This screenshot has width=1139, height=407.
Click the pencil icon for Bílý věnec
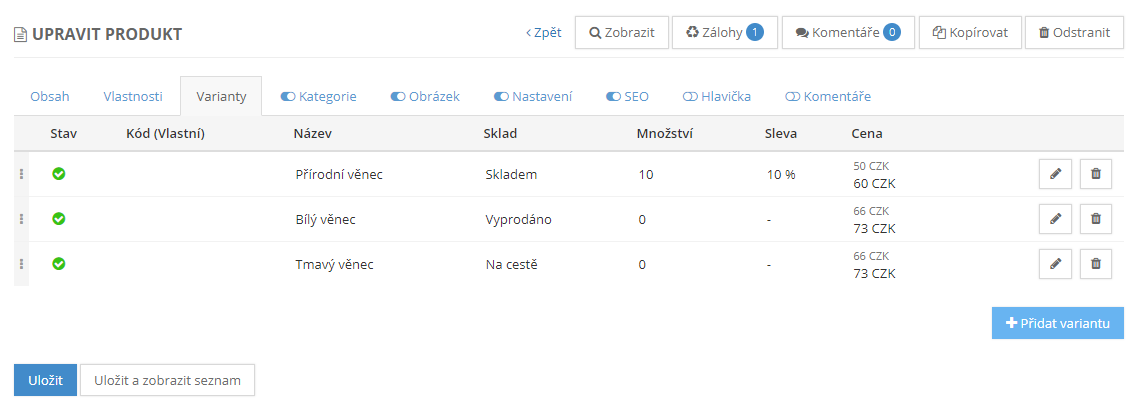pos(1055,219)
